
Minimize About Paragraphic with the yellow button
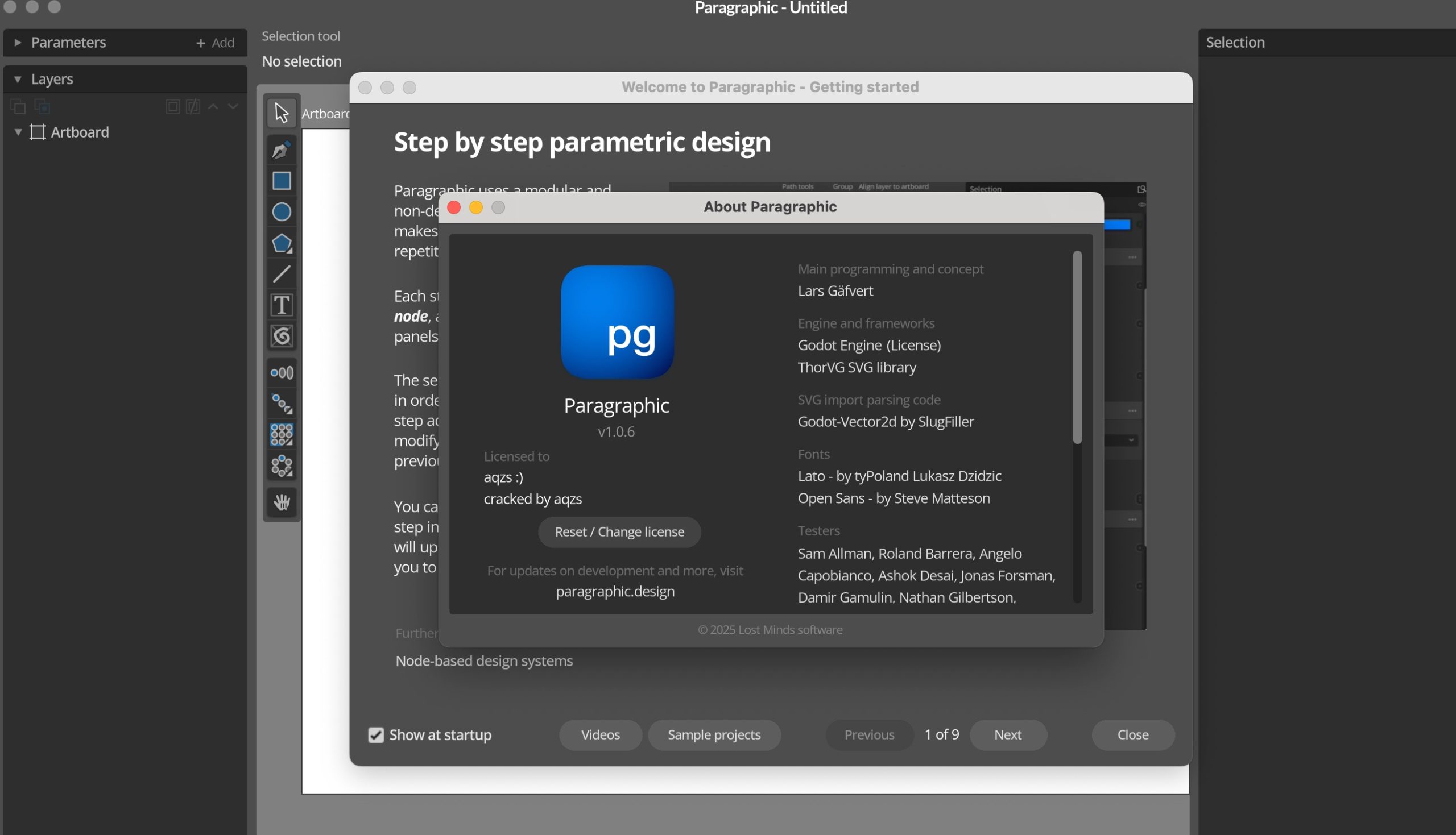[476, 207]
